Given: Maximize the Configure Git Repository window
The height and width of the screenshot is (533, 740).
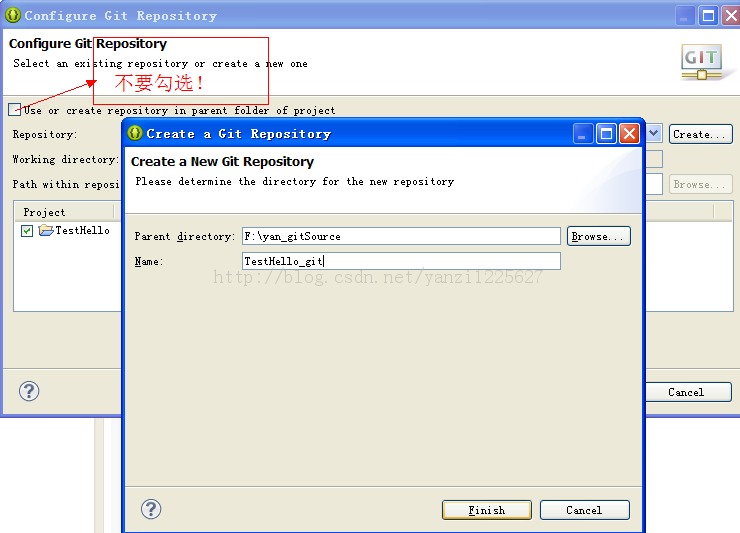Looking at the screenshot, I should point(708,16).
